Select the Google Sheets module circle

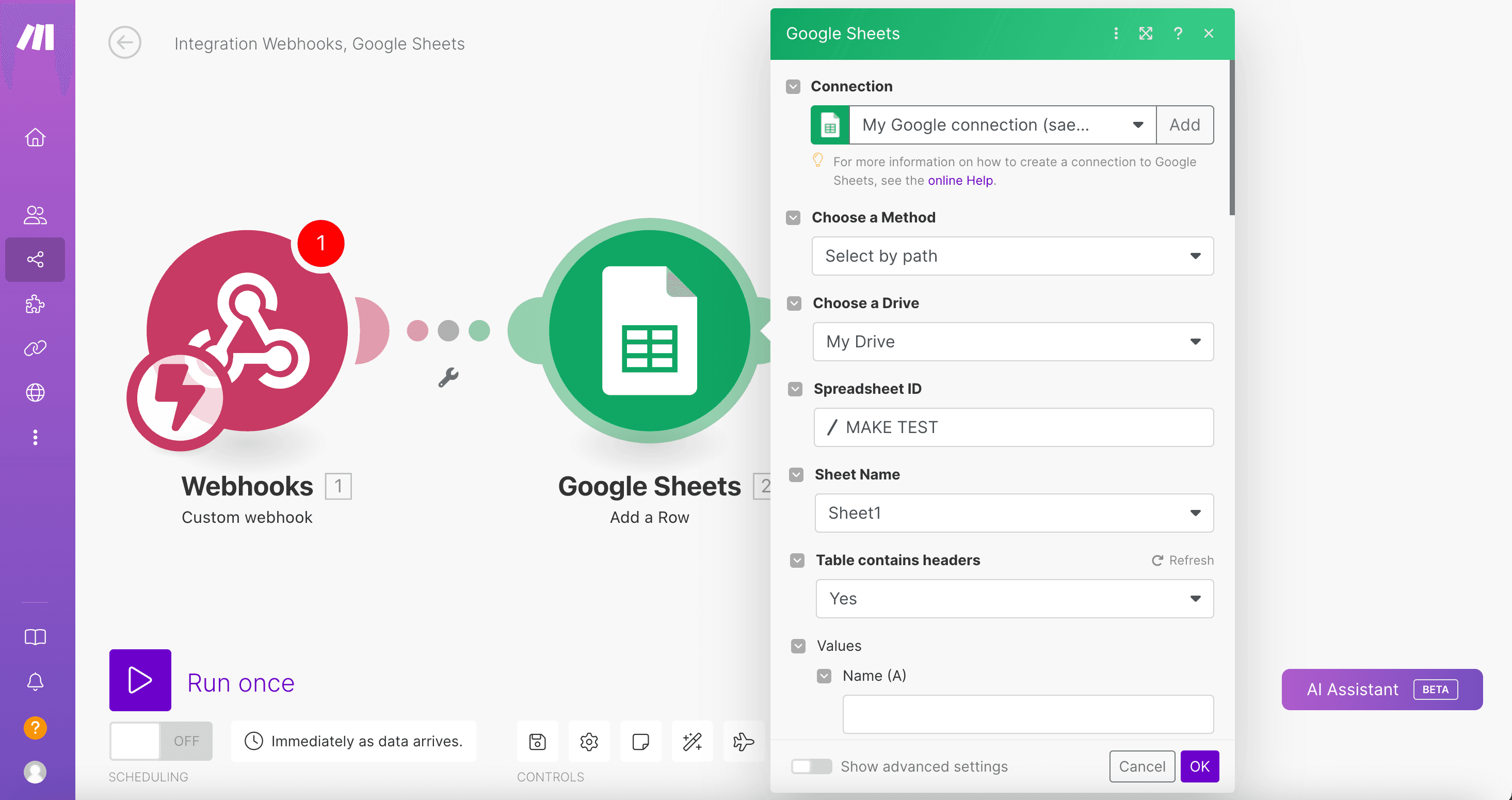click(650, 330)
